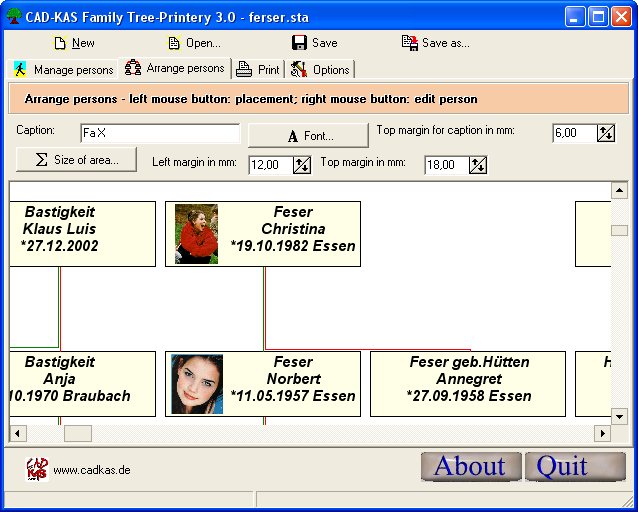Click the Caption text field
Viewport: 638px width, 512px height.
click(160, 133)
